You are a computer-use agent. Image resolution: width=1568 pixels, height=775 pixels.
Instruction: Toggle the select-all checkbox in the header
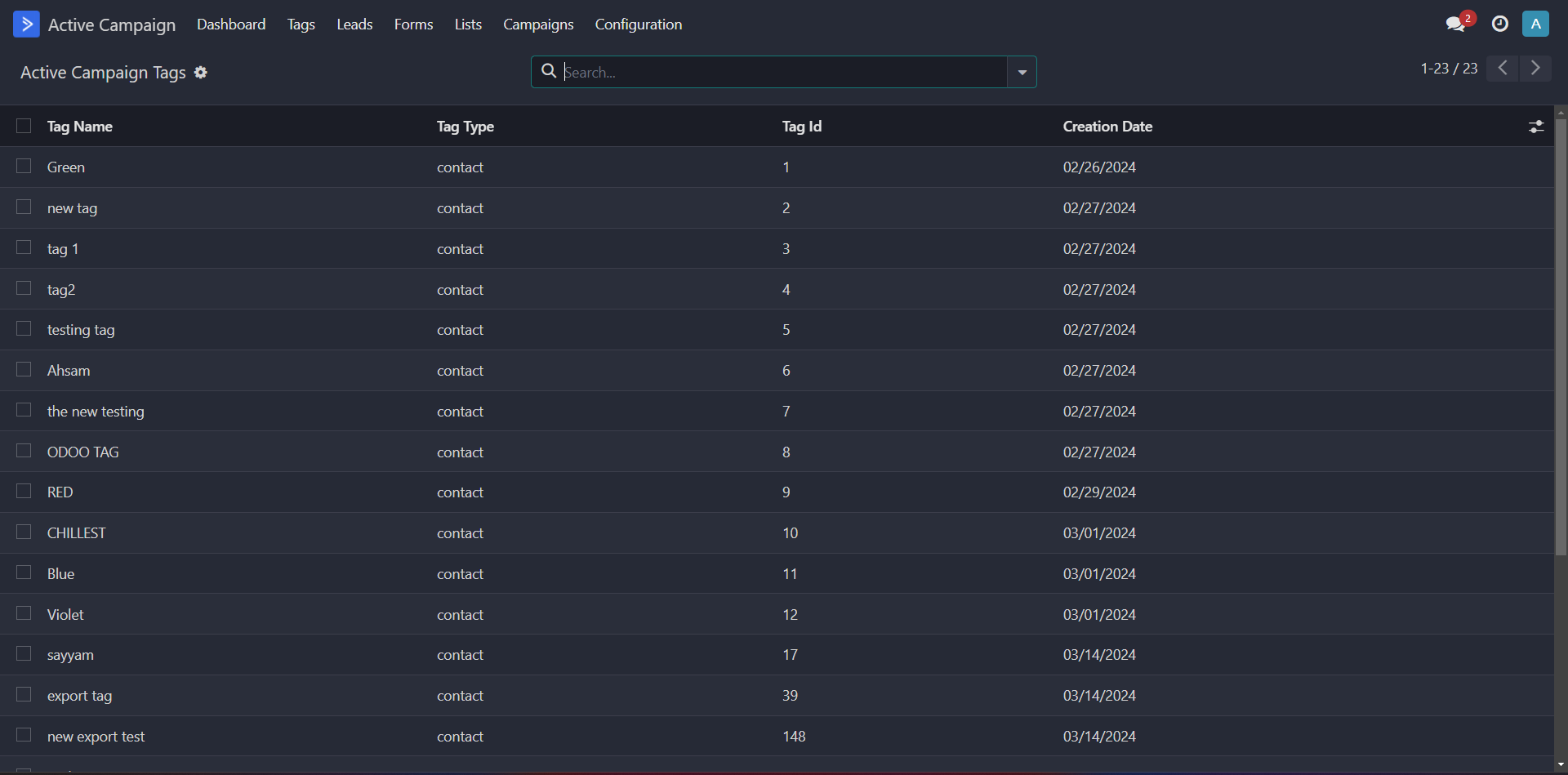(24, 126)
